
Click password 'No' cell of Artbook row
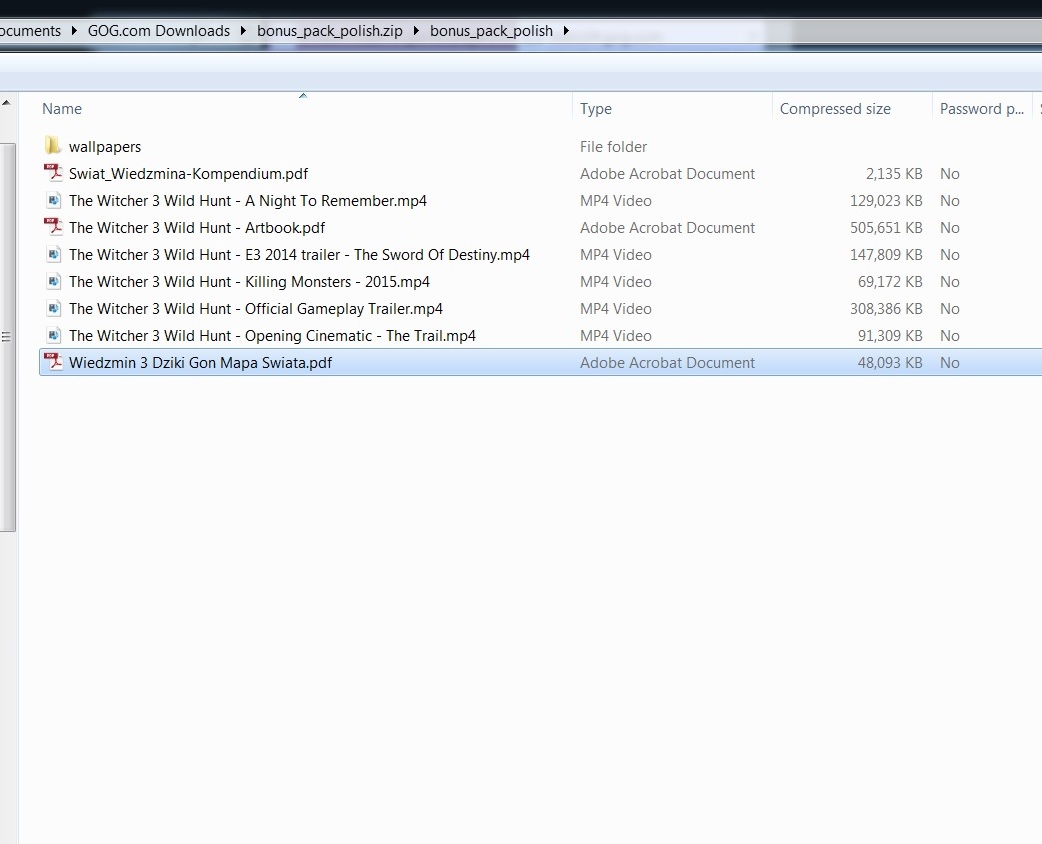[950, 228]
